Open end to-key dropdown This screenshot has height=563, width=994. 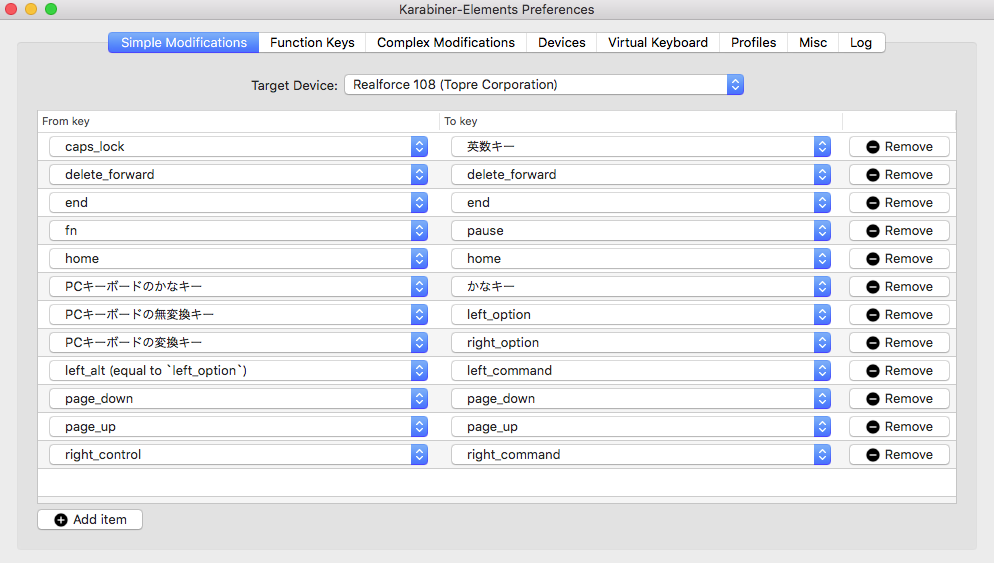click(x=641, y=202)
